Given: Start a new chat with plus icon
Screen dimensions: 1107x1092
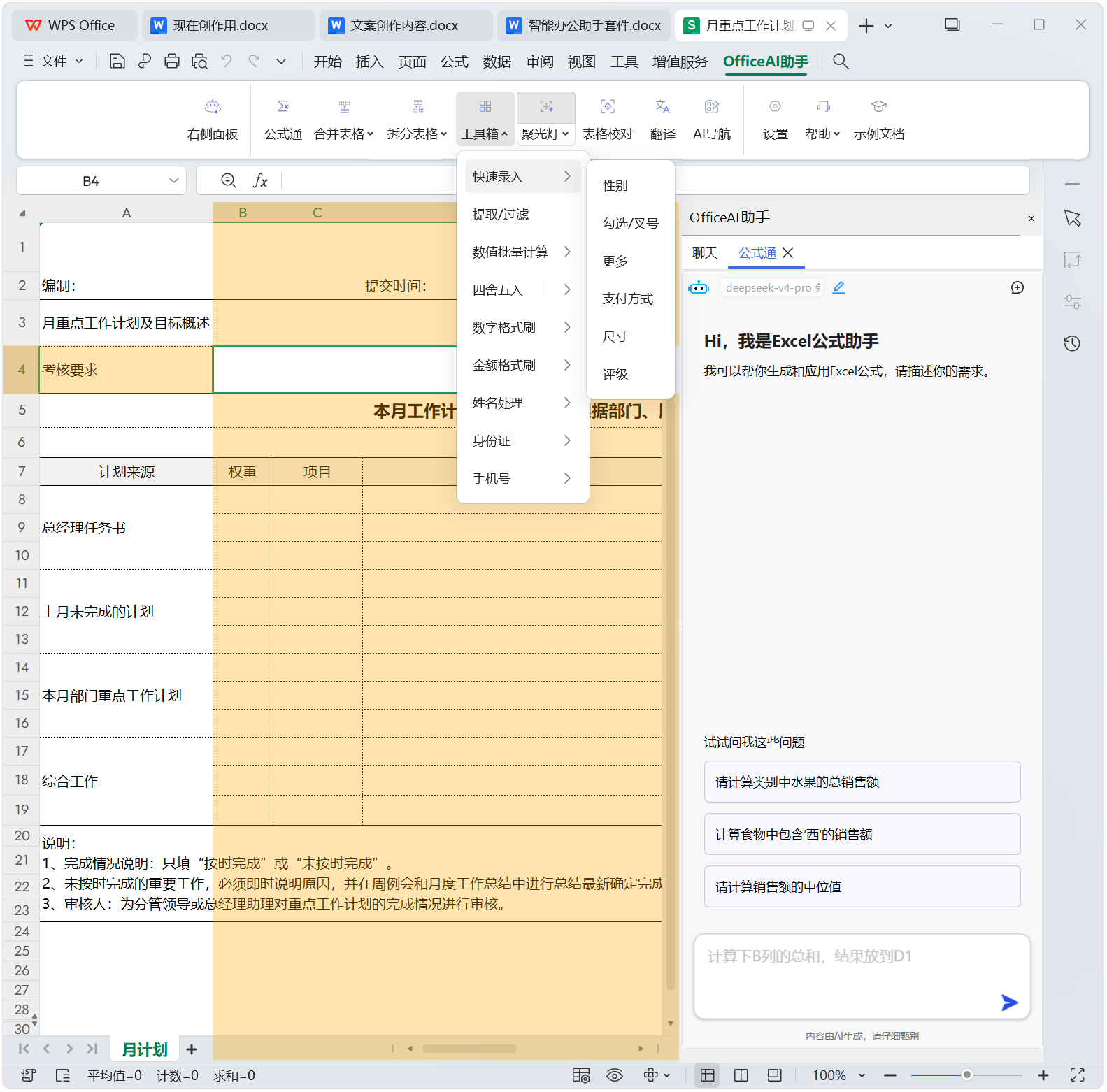Looking at the screenshot, I should pos(1017,287).
